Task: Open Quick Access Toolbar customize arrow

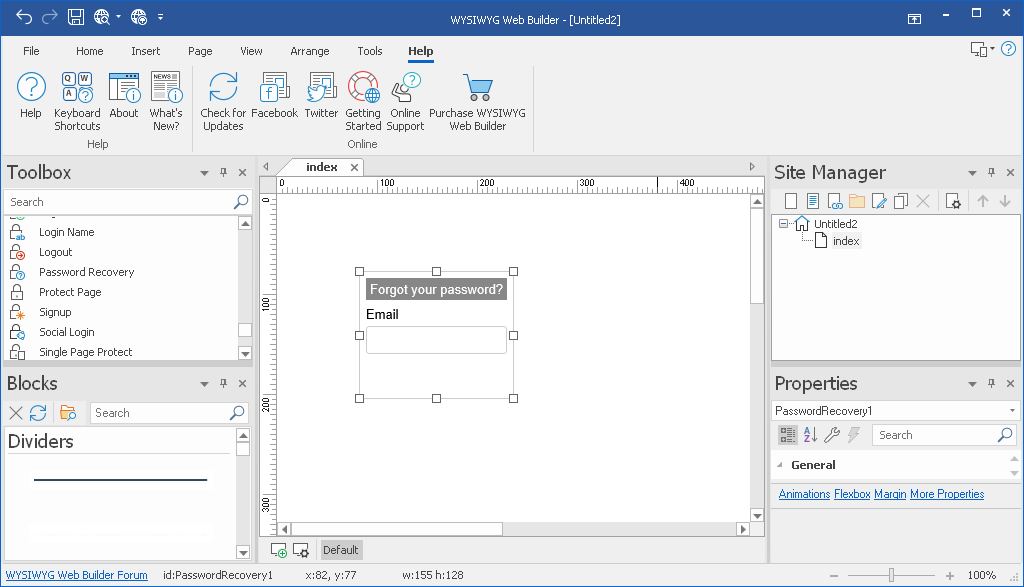Action: (161, 17)
